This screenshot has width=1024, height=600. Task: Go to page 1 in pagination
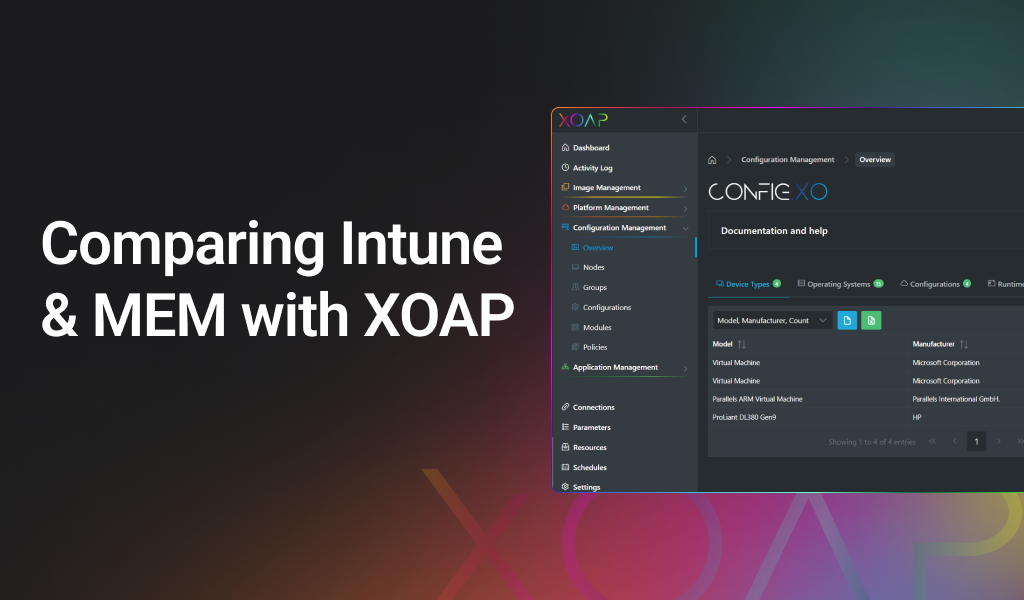click(976, 442)
